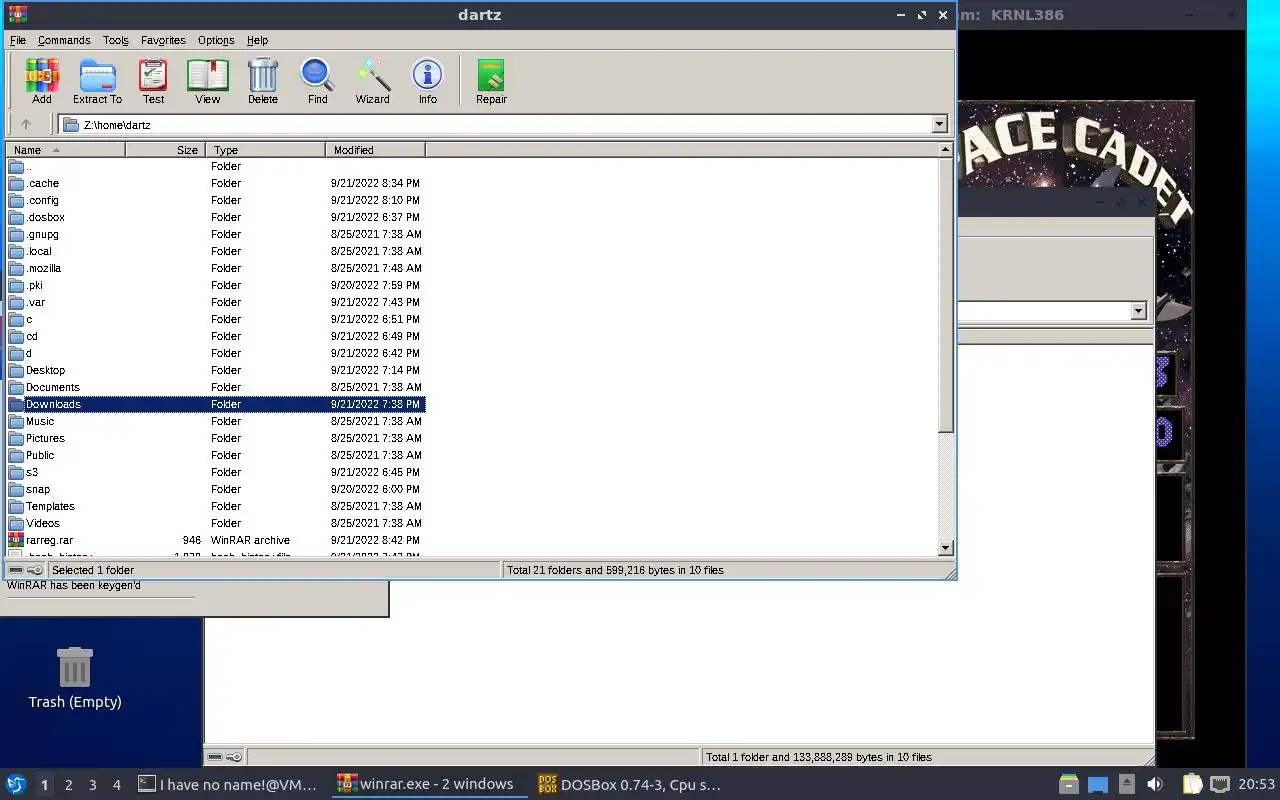Open the Commands menu
The height and width of the screenshot is (800, 1280).
click(64, 40)
